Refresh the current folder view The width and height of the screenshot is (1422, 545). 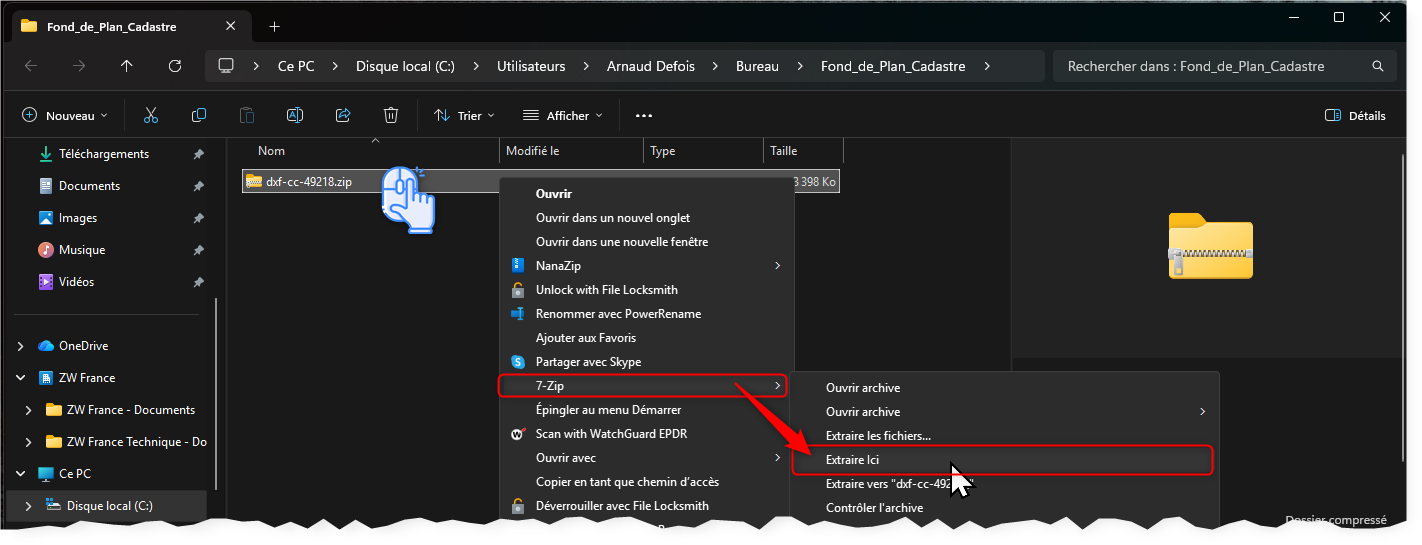(175, 66)
